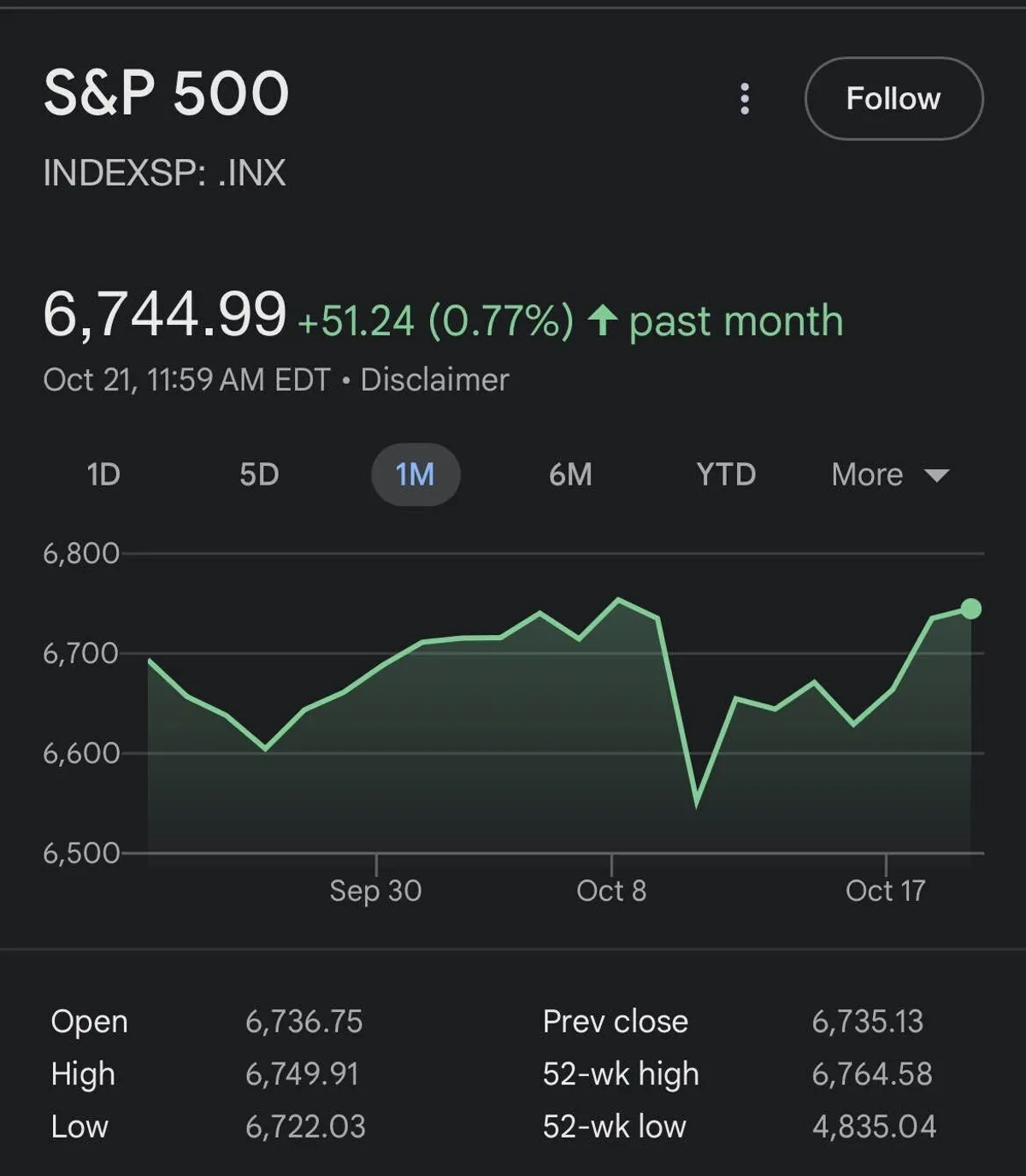This screenshot has height=1176, width=1026.
Task: Click the 52-wk high value
Action: 871,1074
